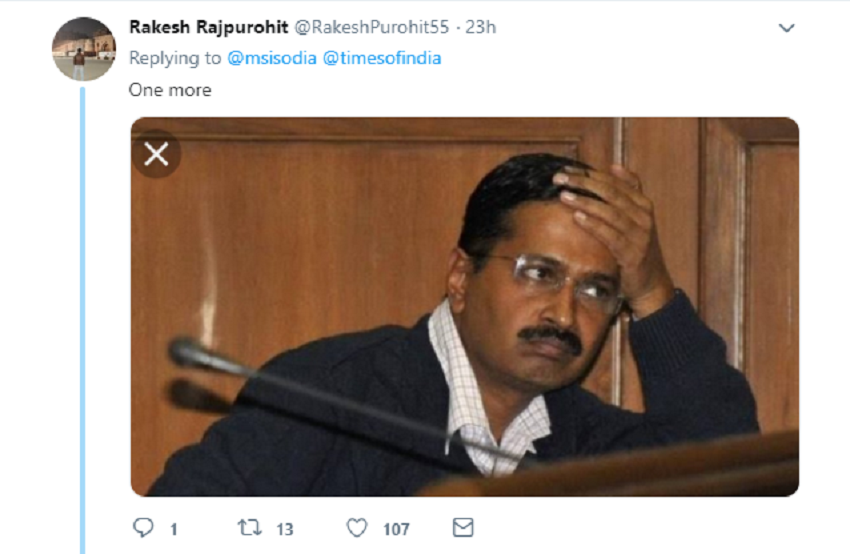Dismiss the photo with the X button
850x554 pixels.
[x=157, y=154]
